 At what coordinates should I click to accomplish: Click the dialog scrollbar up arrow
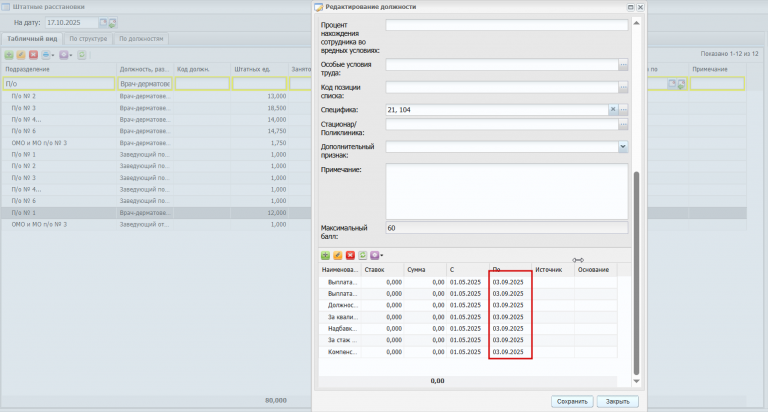(636, 23)
